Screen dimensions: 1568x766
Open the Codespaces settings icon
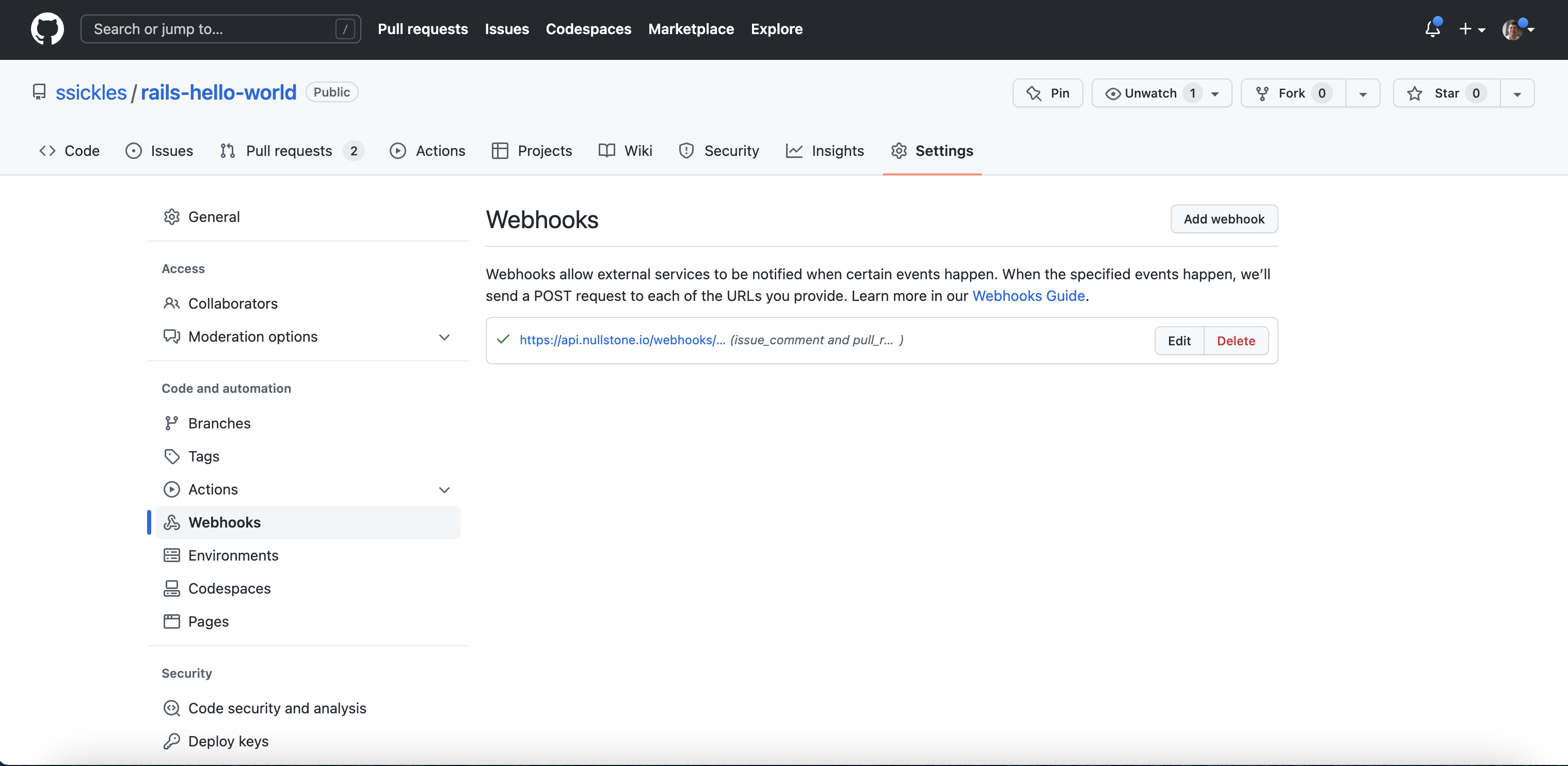(x=172, y=588)
